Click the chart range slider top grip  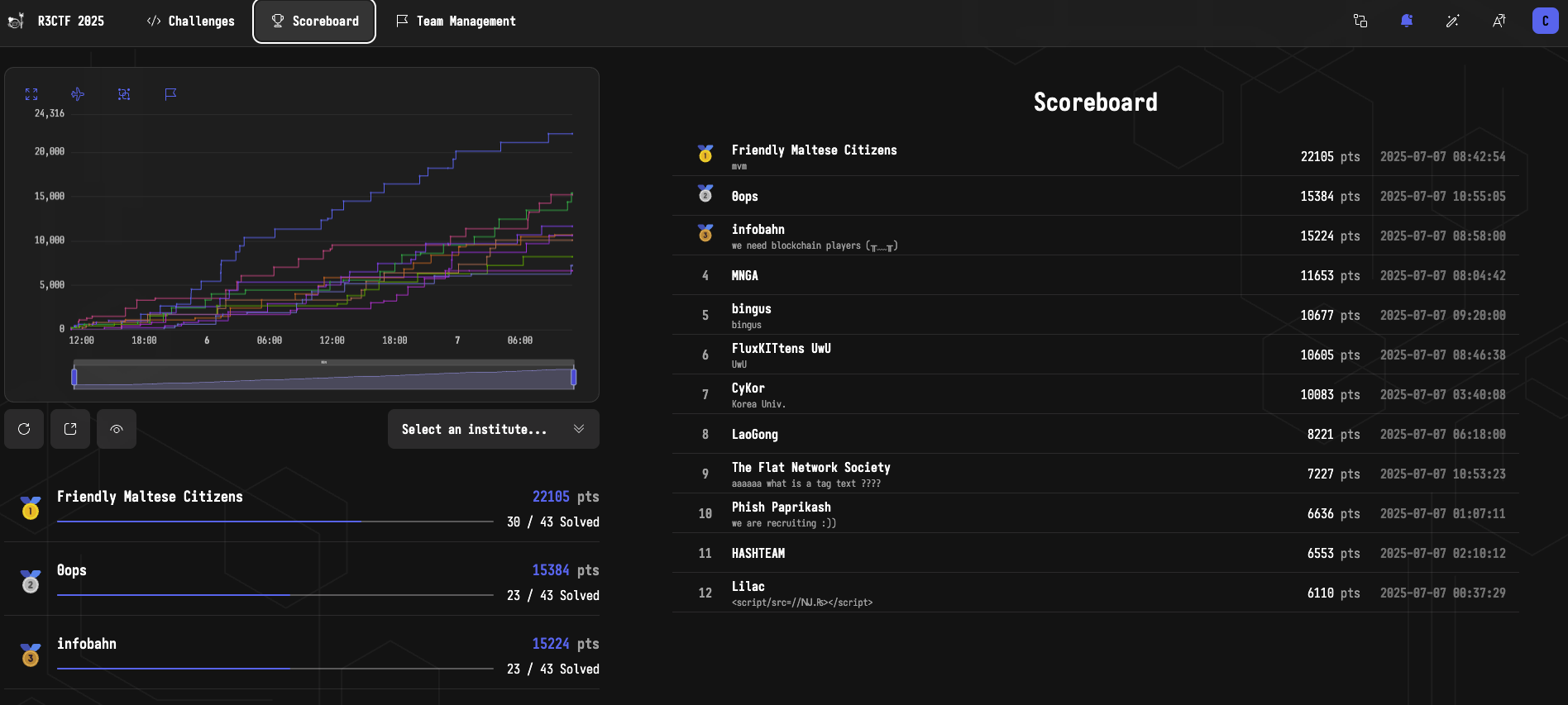324,362
